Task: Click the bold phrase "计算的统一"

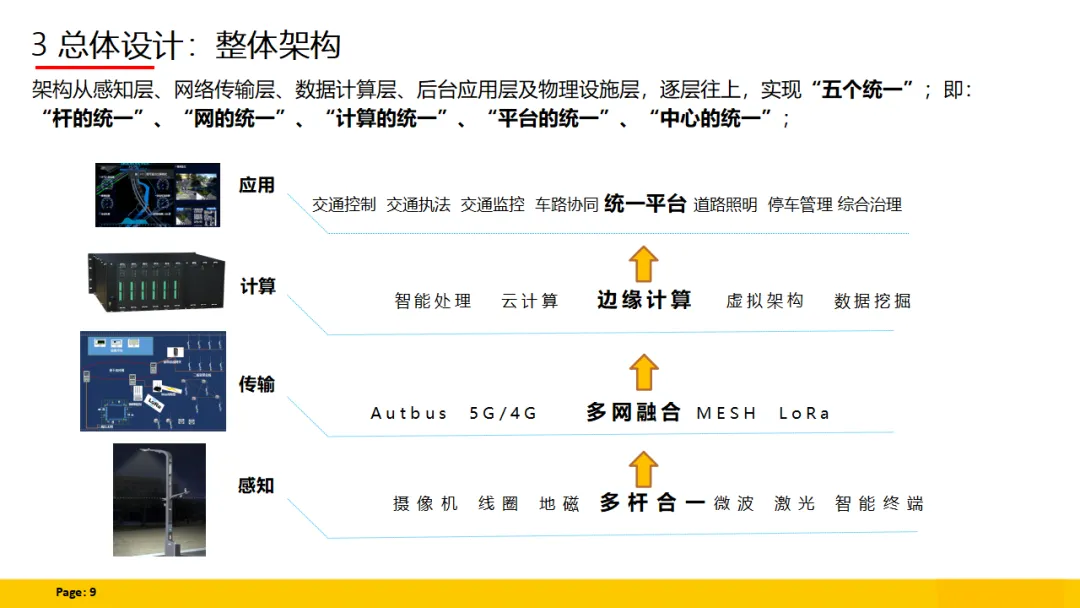Action: (x=386, y=118)
